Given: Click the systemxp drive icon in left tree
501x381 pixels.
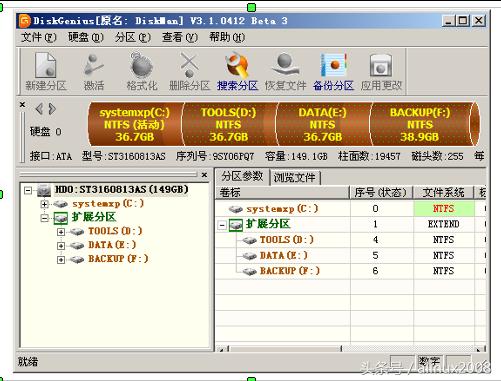Looking at the screenshot, I should (61, 204).
